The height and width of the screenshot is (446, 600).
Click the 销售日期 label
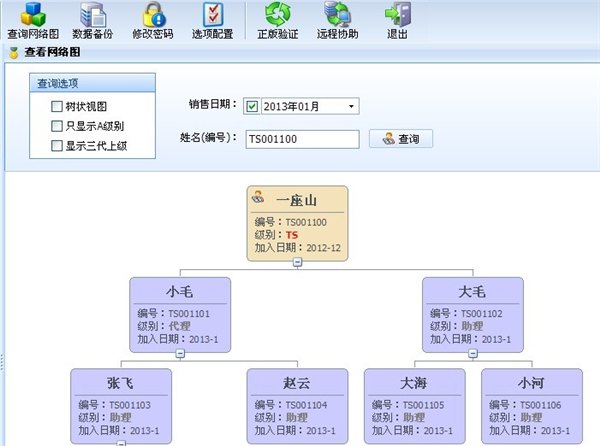(x=213, y=104)
